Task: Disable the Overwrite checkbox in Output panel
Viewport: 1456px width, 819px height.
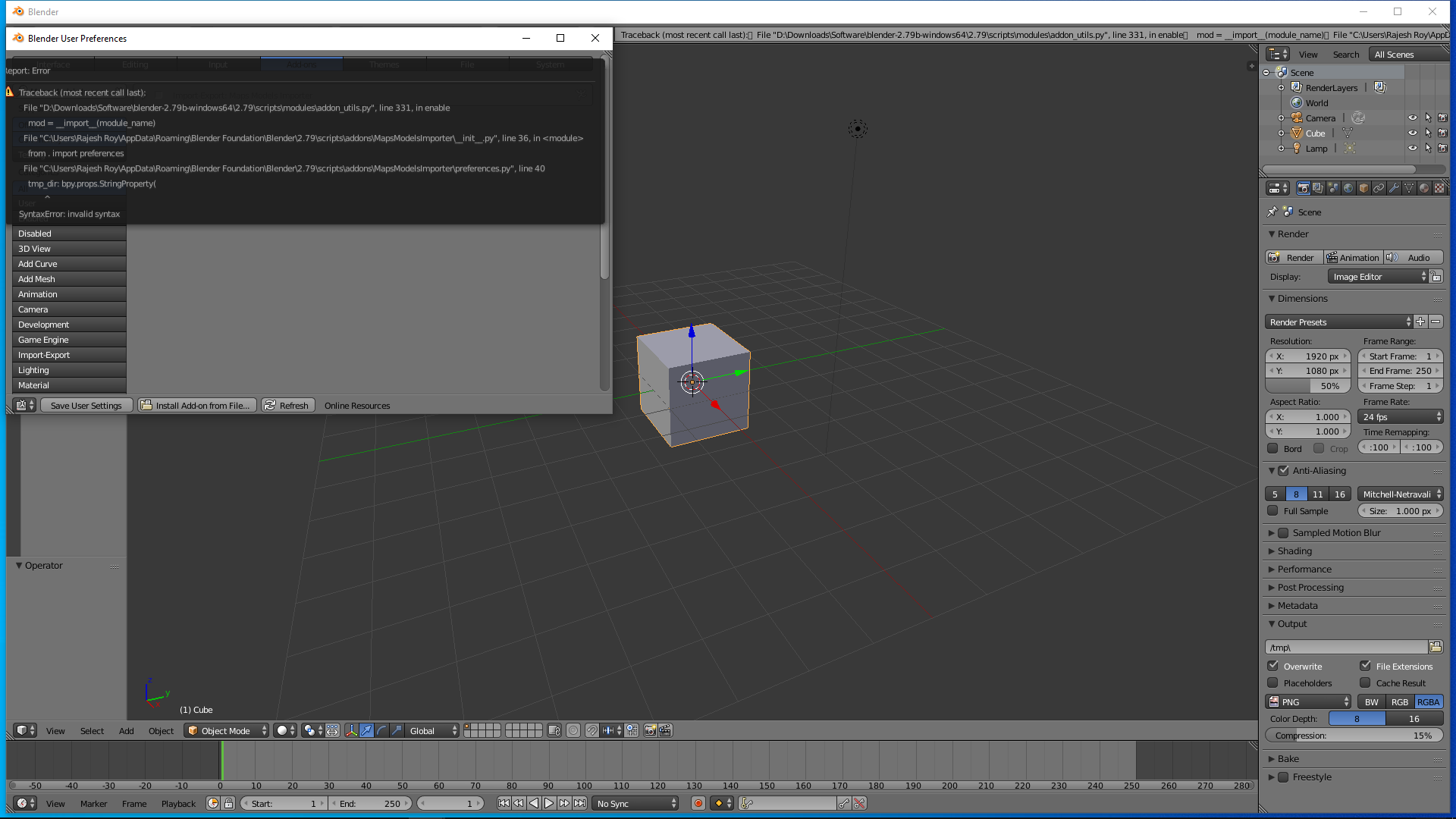Action: coord(1272,665)
